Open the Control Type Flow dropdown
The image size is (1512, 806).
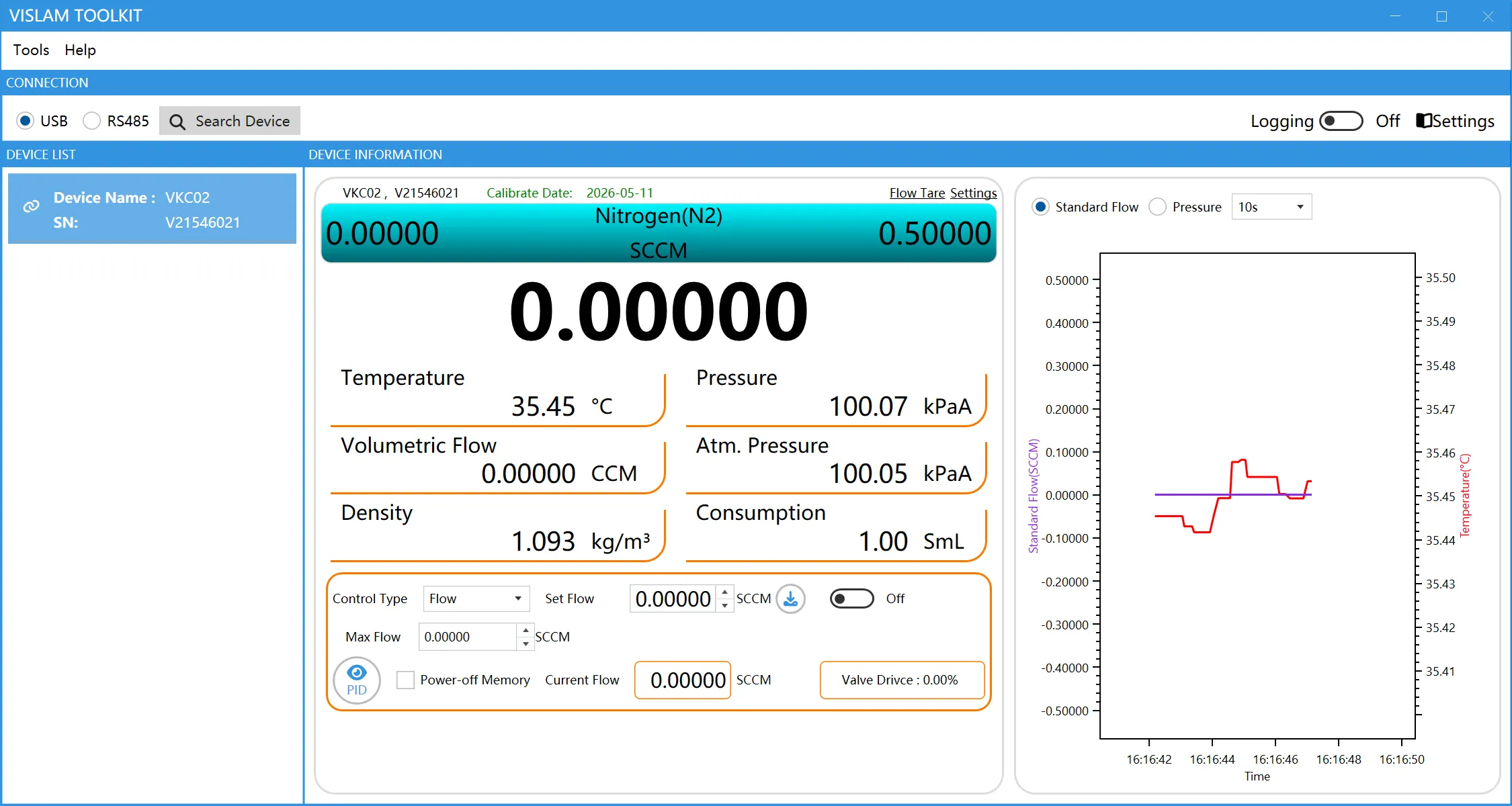(x=476, y=598)
